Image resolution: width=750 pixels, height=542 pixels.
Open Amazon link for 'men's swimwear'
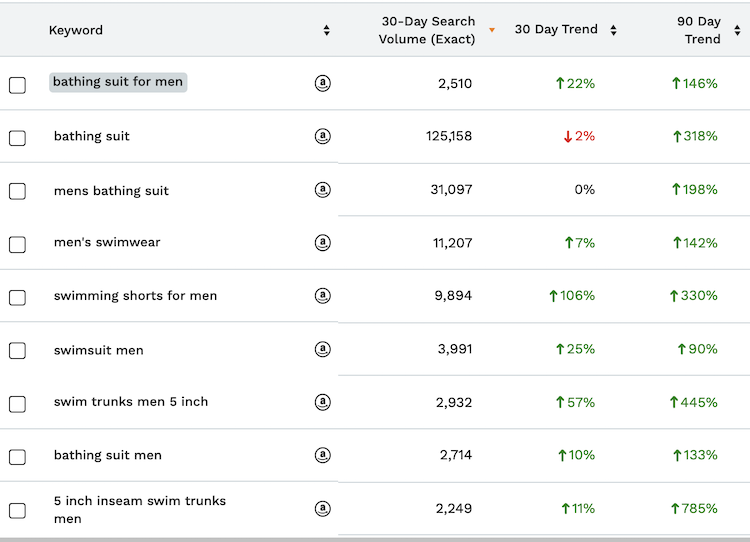tap(322, 242)
